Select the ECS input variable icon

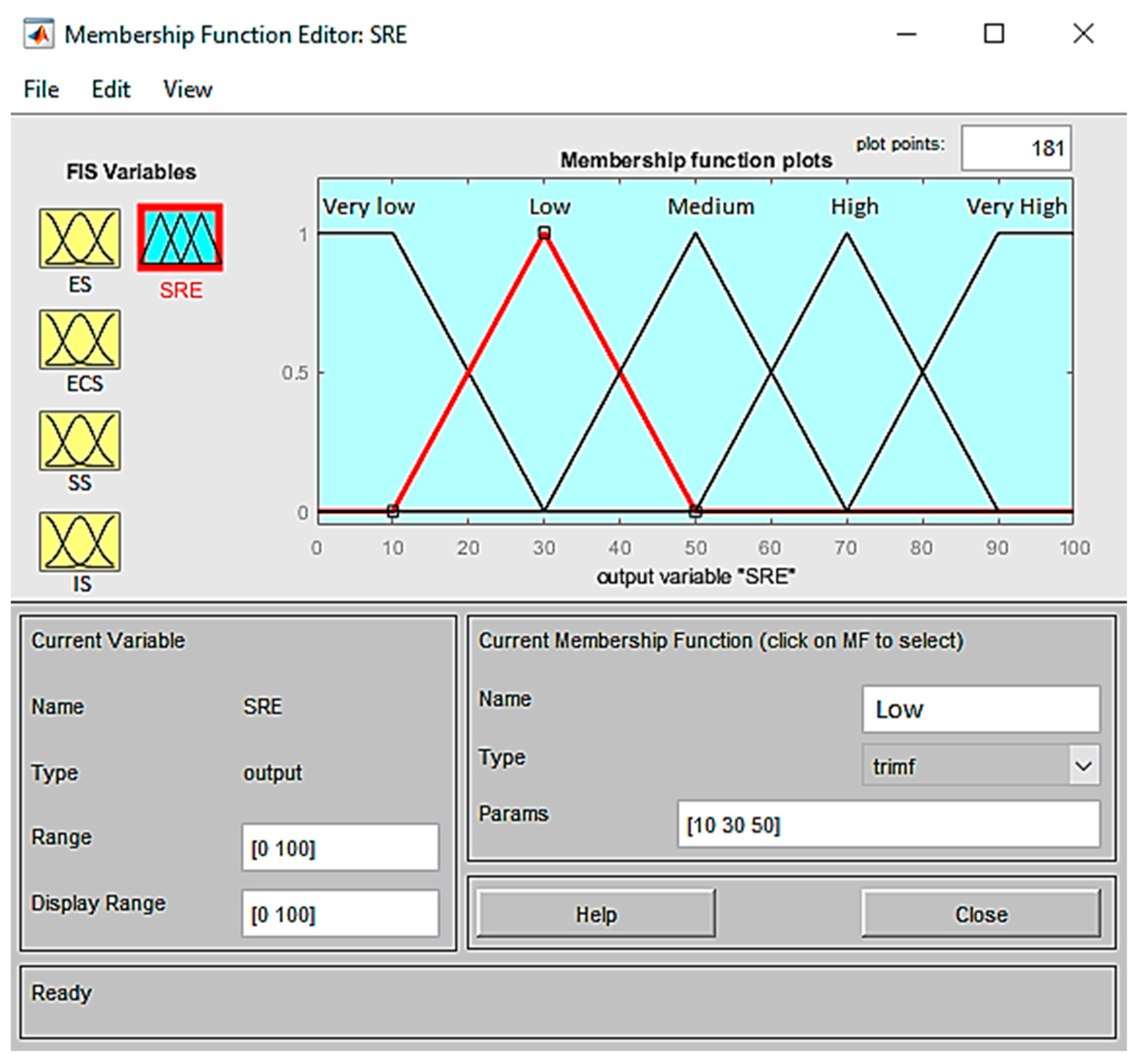80,340
